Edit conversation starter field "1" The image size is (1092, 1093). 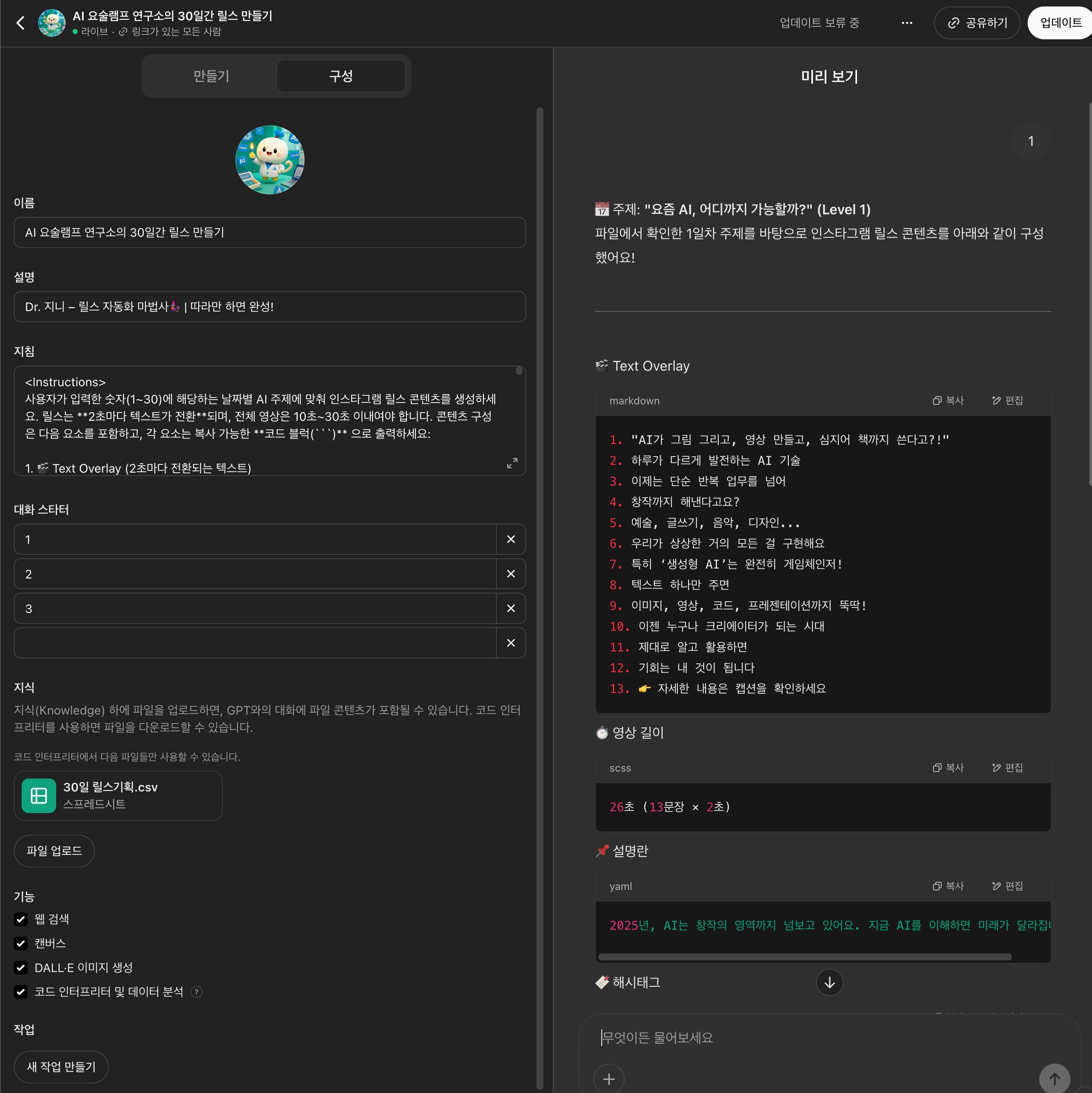(x=255, y=539)
